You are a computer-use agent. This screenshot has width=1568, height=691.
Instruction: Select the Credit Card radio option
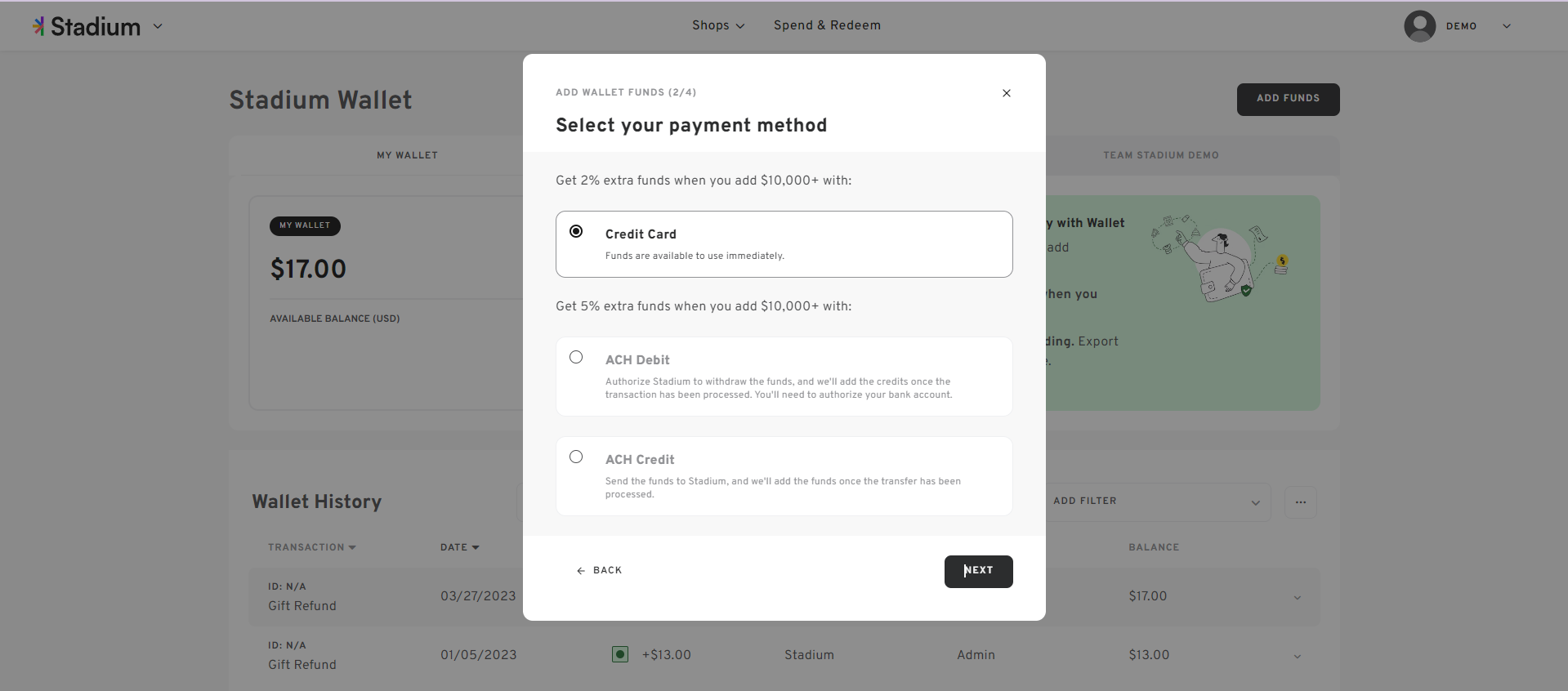point(576,231)
